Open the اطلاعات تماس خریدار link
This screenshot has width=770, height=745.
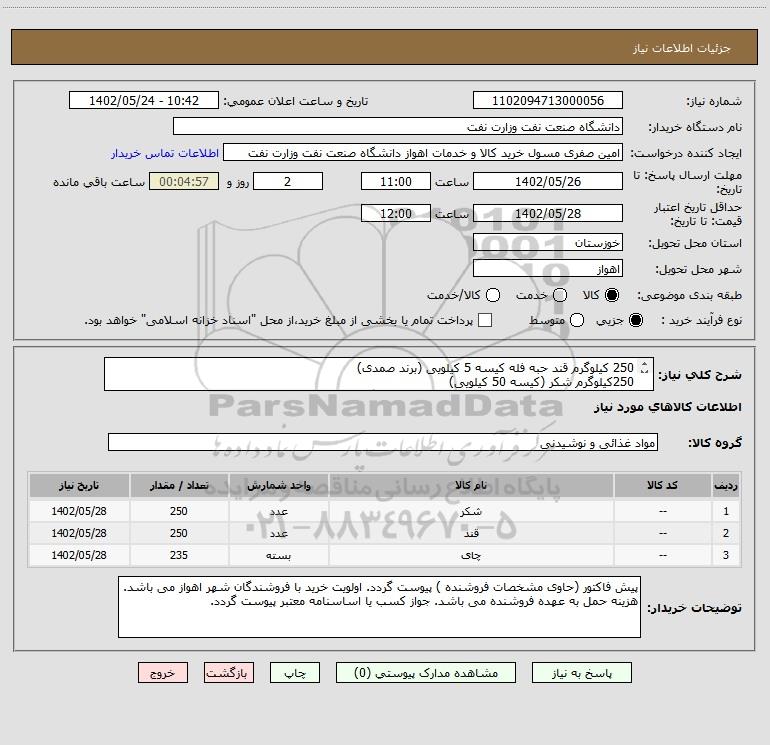click(x=165, y=153)
